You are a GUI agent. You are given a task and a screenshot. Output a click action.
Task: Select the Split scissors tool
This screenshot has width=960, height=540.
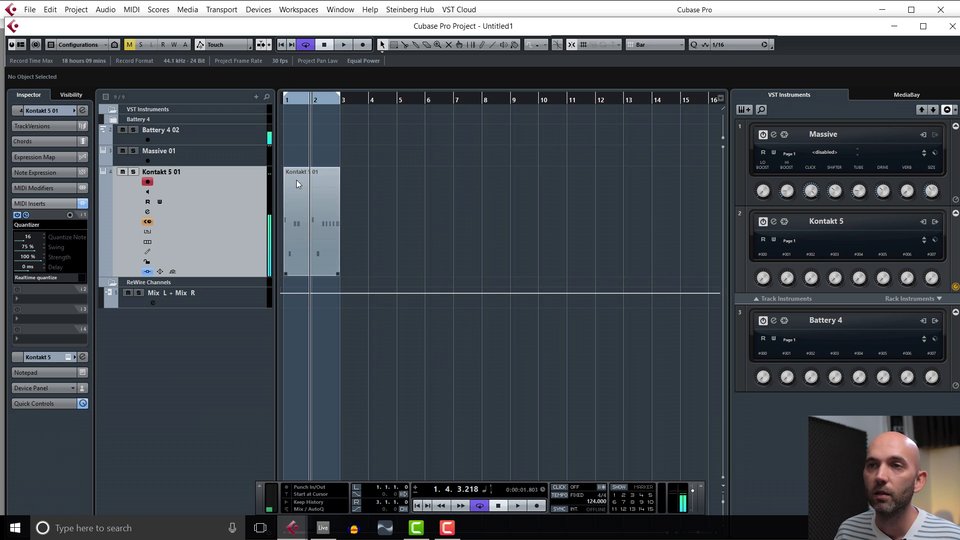click(405, 45)
